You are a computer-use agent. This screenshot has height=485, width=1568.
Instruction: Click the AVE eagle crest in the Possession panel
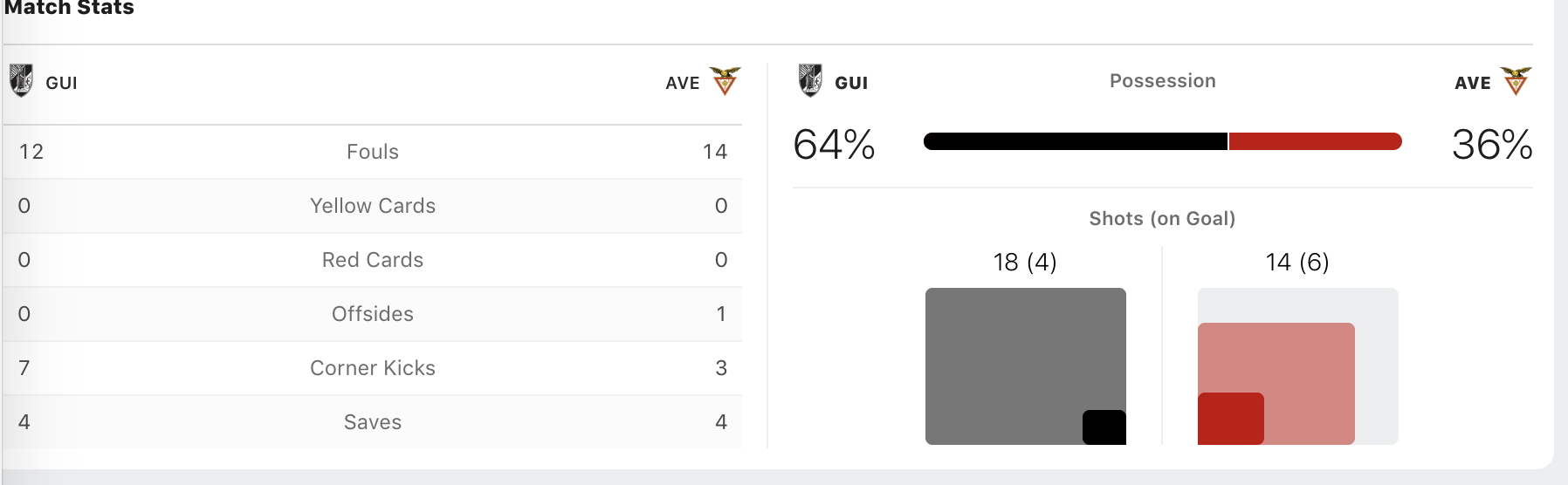click(x=1516, y=80)
